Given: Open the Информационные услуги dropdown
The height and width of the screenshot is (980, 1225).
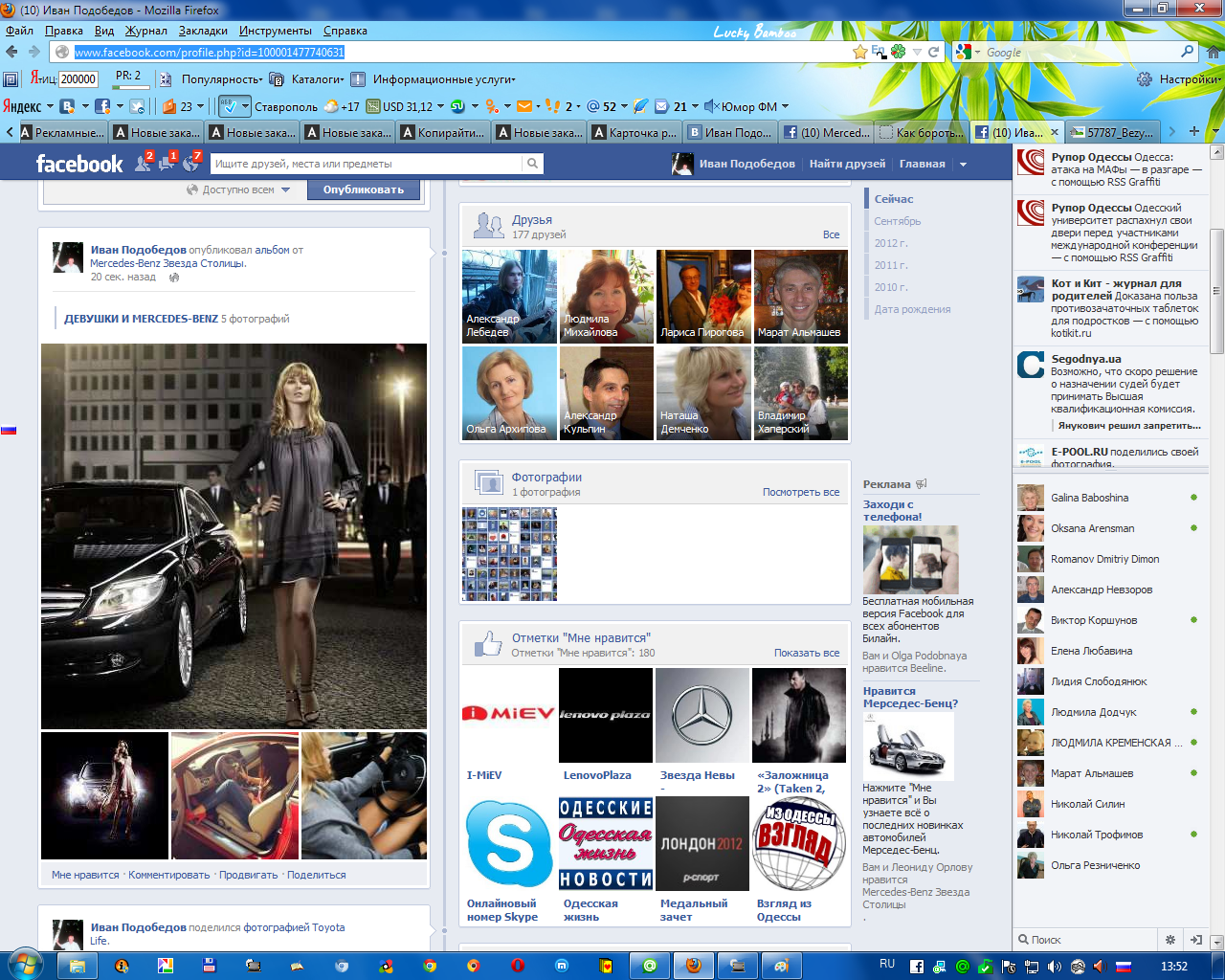Looking at the screenshot, I should (444, 79).
